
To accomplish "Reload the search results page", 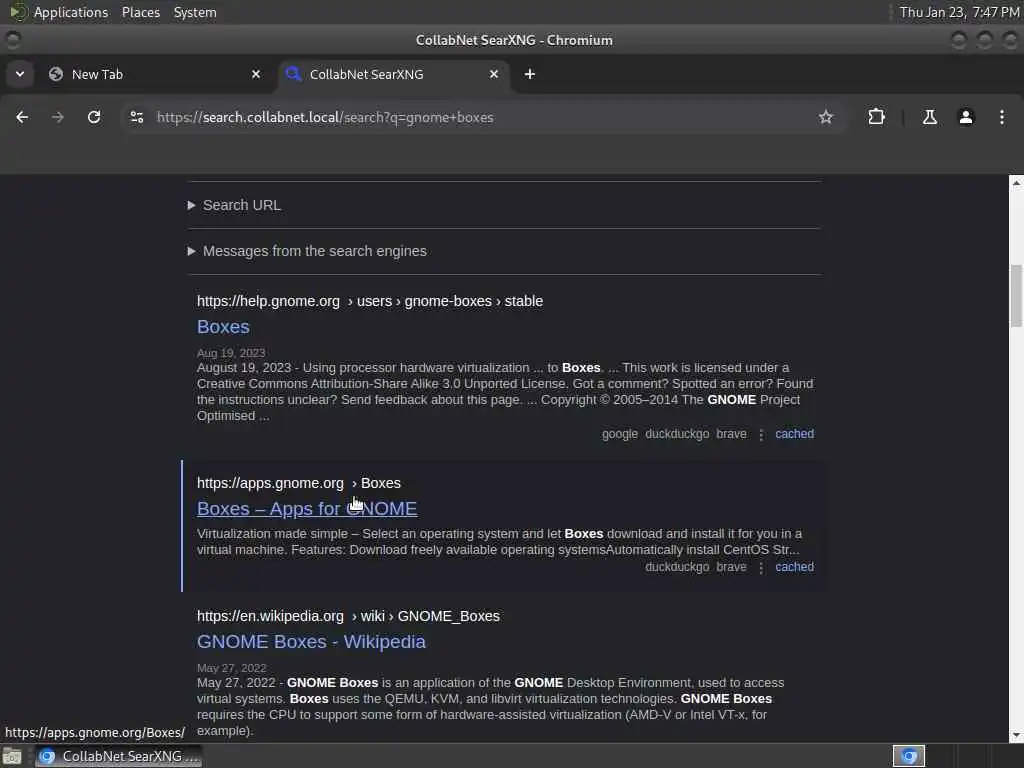I will [94, 117].
